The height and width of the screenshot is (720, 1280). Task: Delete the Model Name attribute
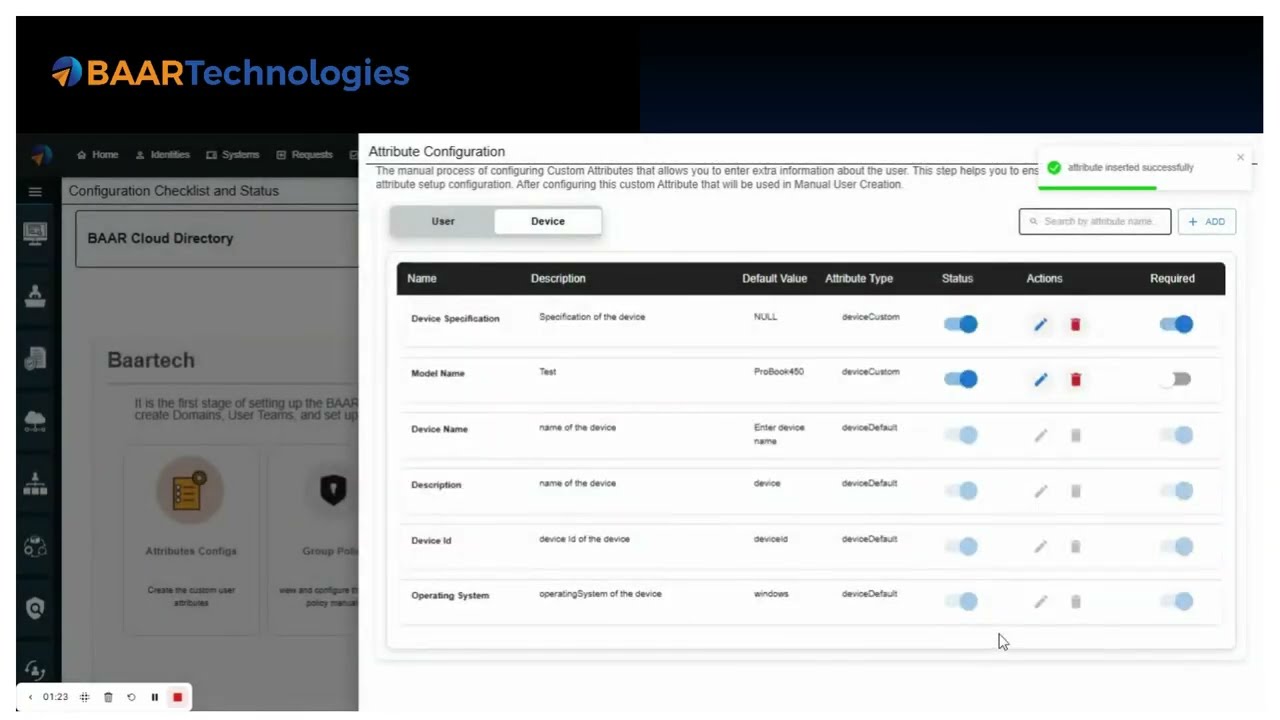[1076, 380]
